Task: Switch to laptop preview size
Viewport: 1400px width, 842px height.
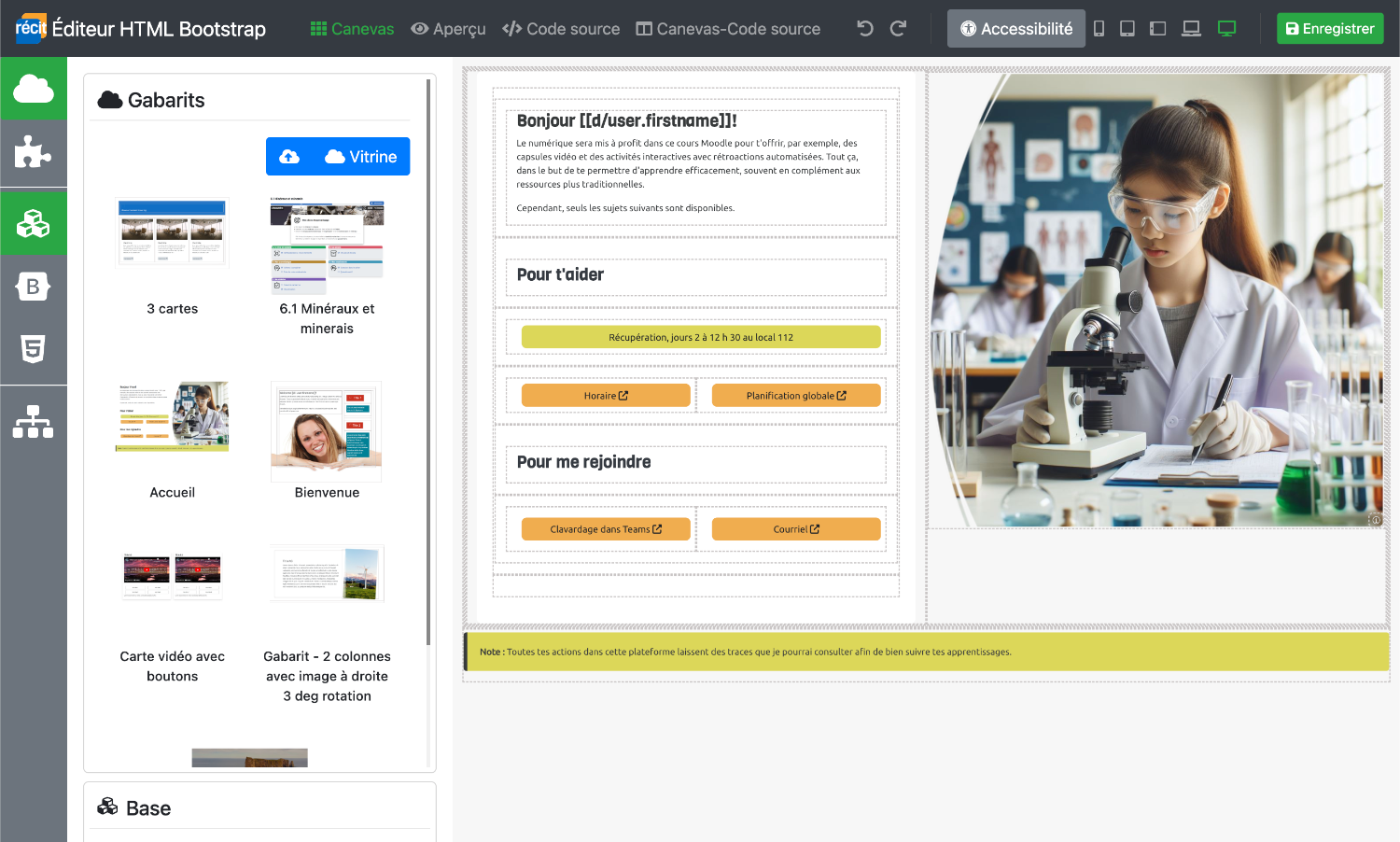Action: tap(1191, 29)
